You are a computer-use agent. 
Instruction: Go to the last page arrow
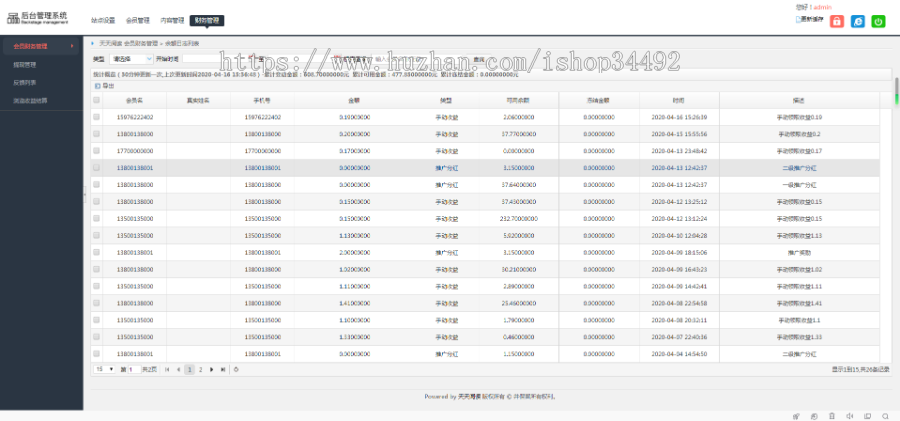click(x=223, y=369)
